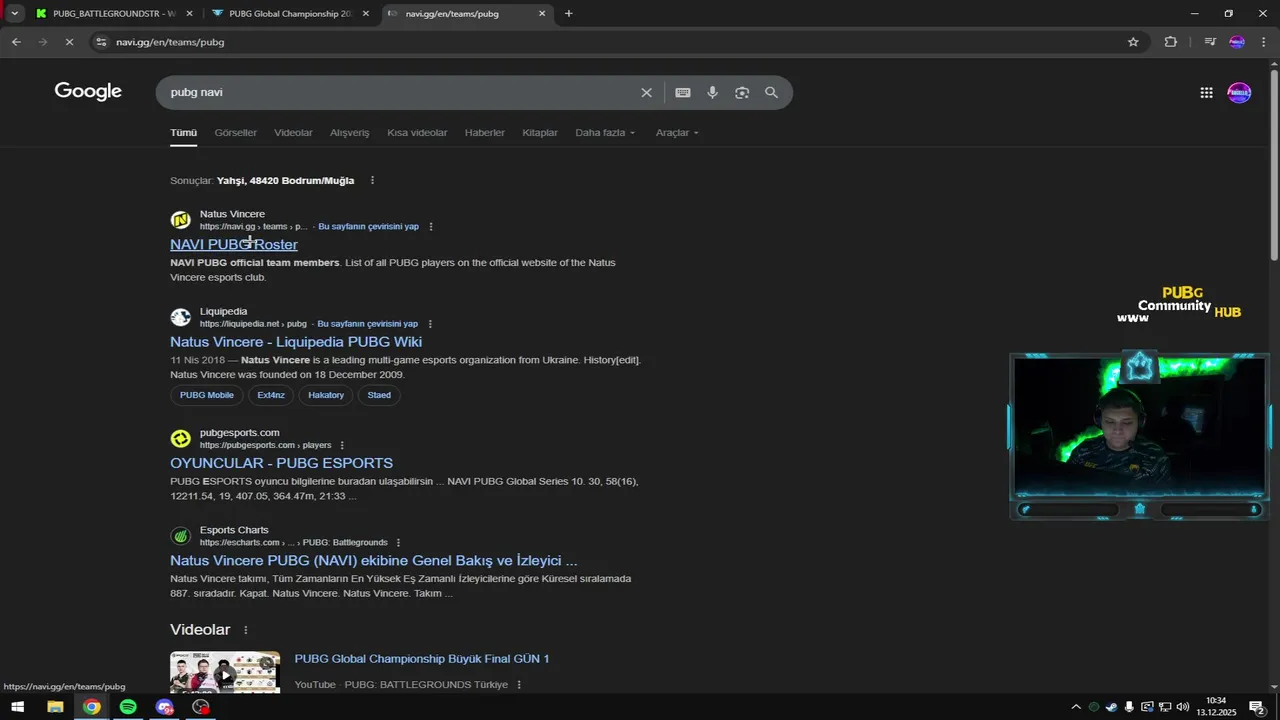Click the Google logo
Image resolution: width=1280 pixels, height=720 pixels.
pyautogui.click(x=88, y=92)
